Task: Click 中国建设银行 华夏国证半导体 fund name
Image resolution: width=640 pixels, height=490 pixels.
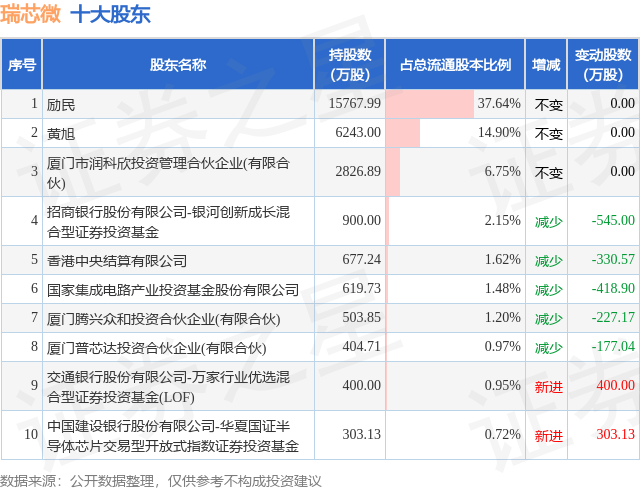Action: click(173, 436)
